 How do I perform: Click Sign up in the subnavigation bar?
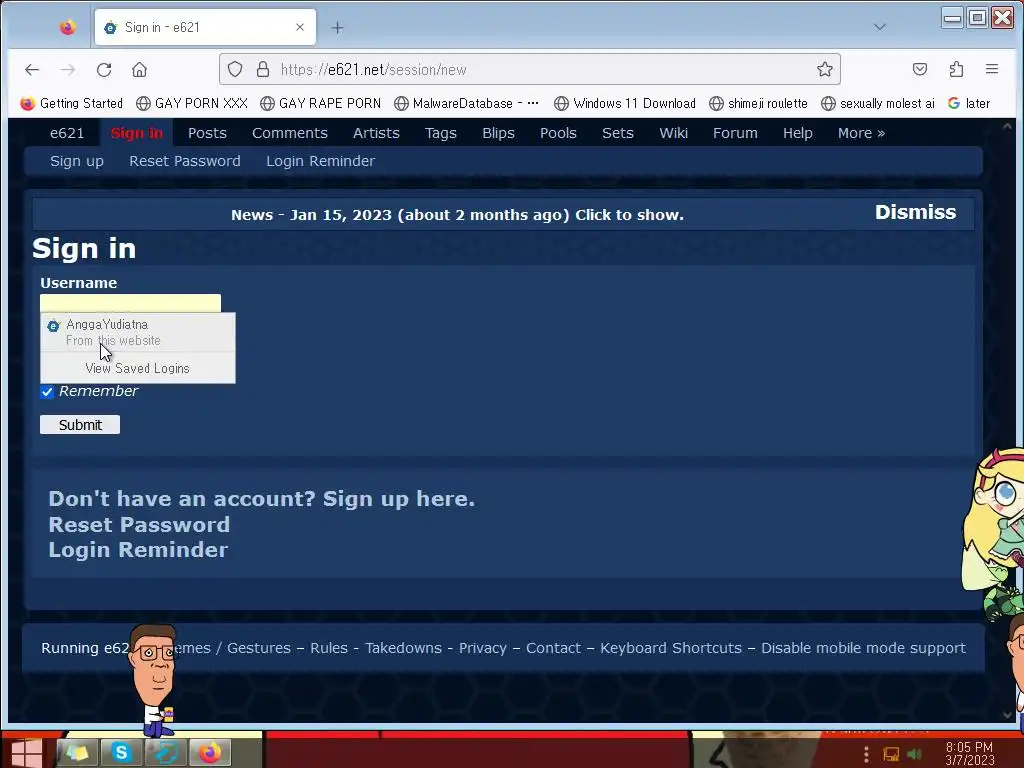point(76,161)
